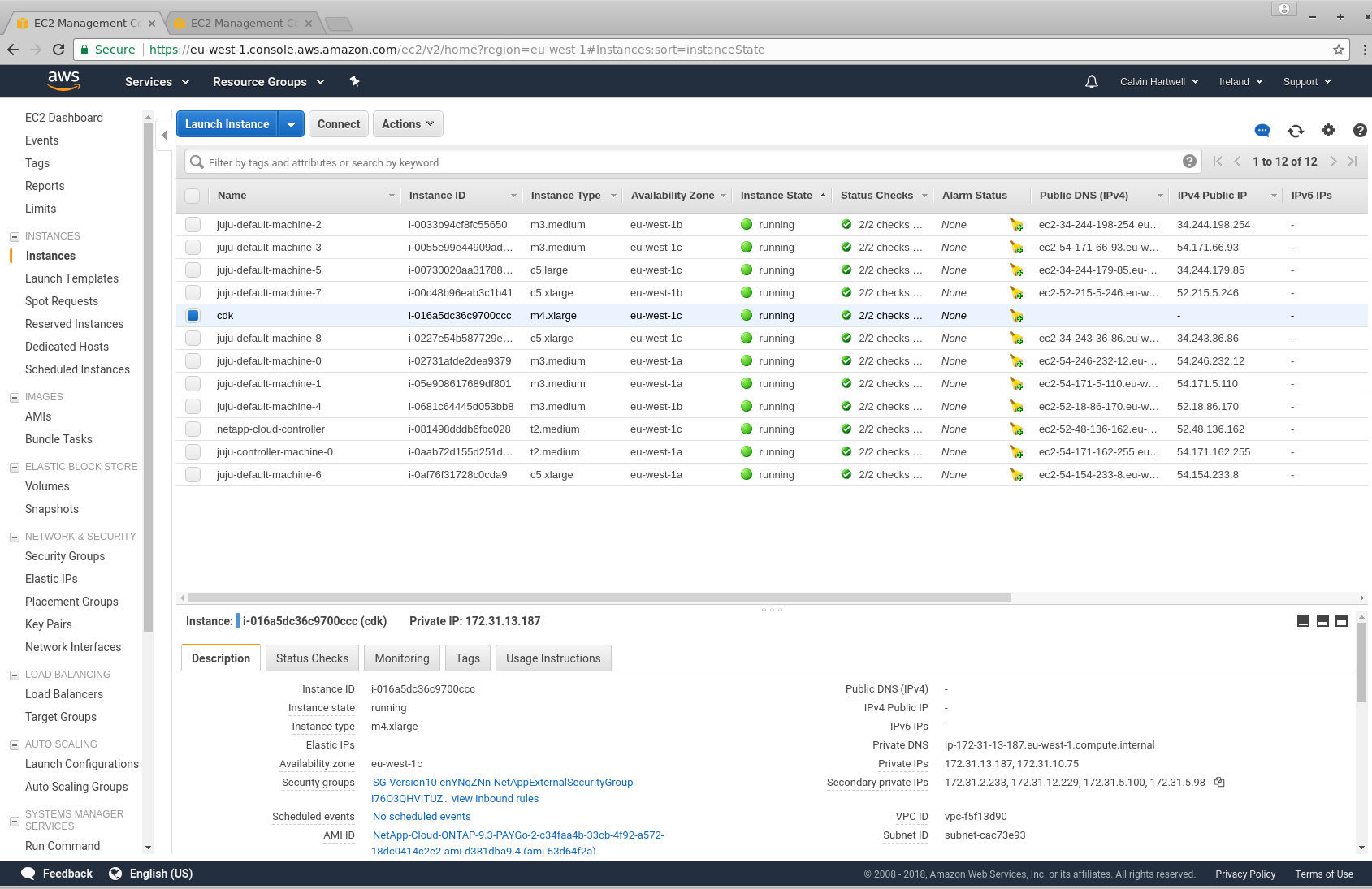Maximize the details pane layout icon

1342,621
